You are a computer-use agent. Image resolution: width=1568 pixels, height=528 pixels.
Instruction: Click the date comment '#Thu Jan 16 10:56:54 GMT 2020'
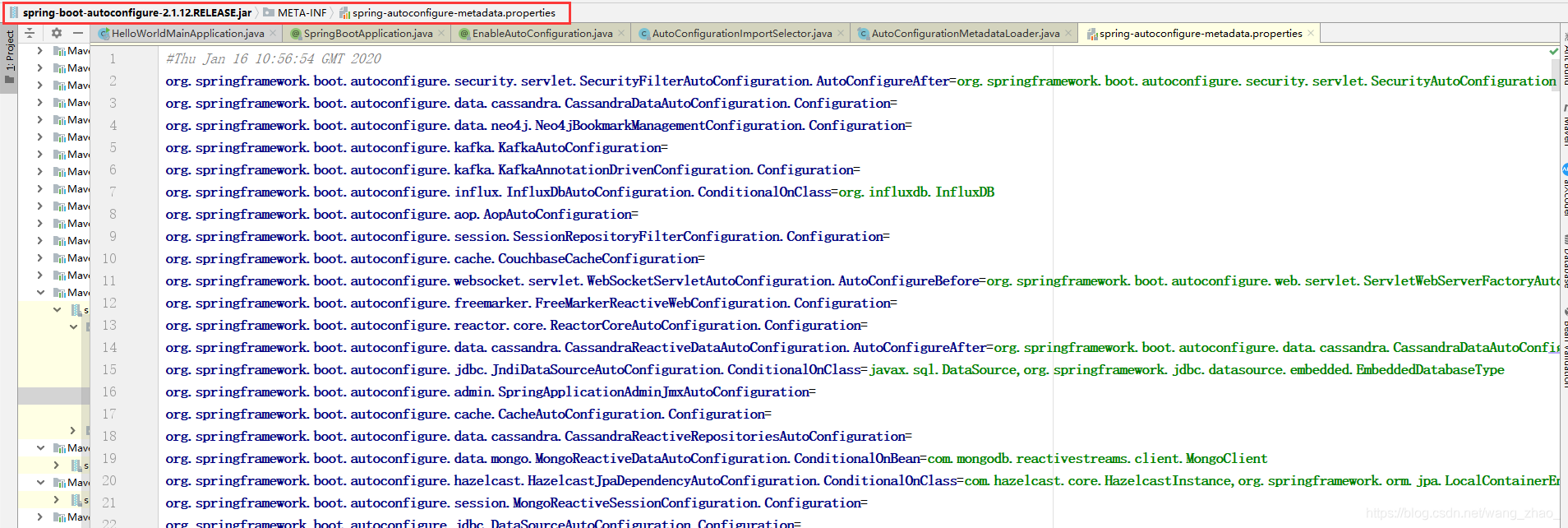(x=273, y=58)
